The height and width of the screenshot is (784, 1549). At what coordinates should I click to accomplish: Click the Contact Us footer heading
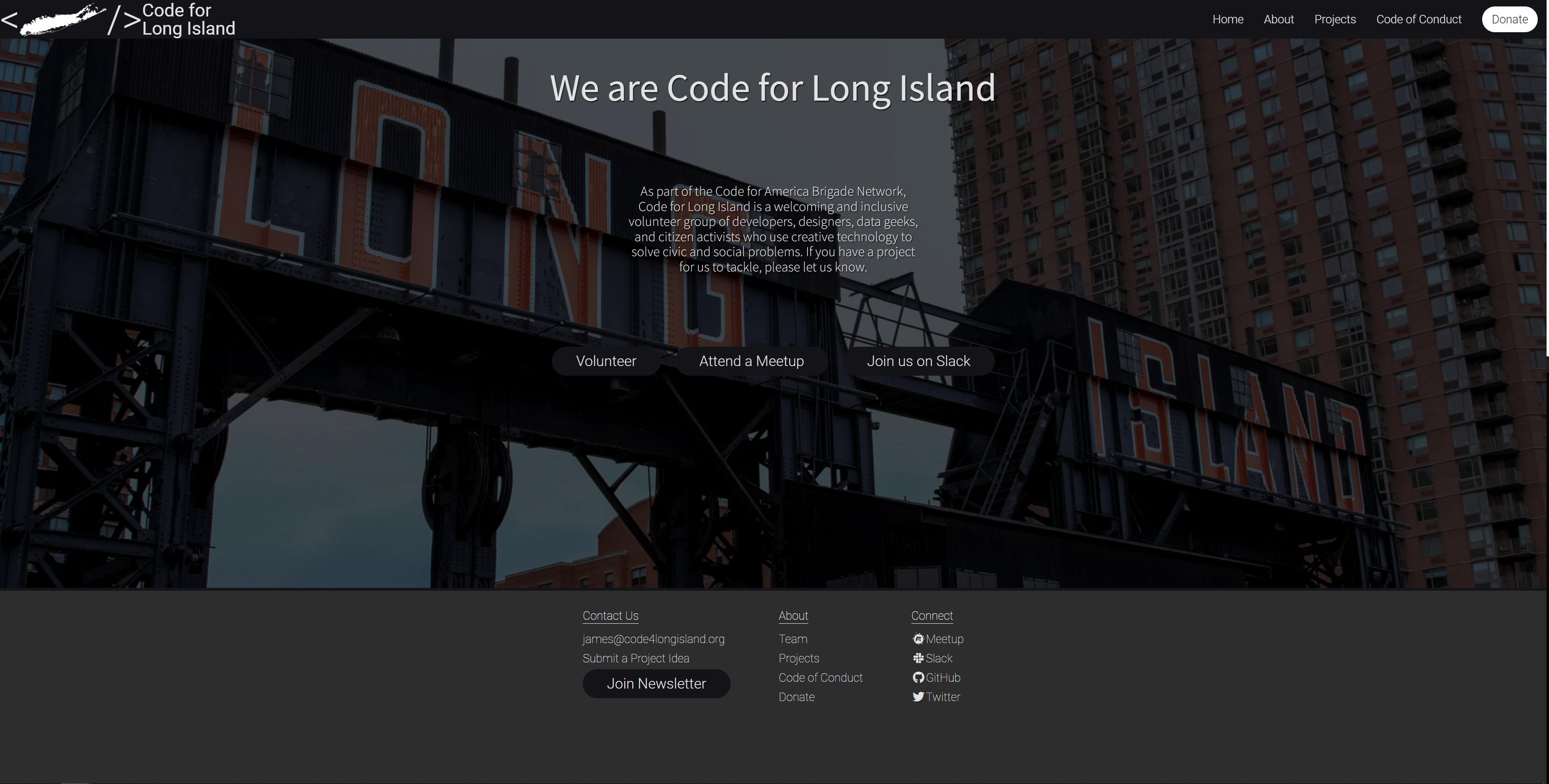[610, 616]
